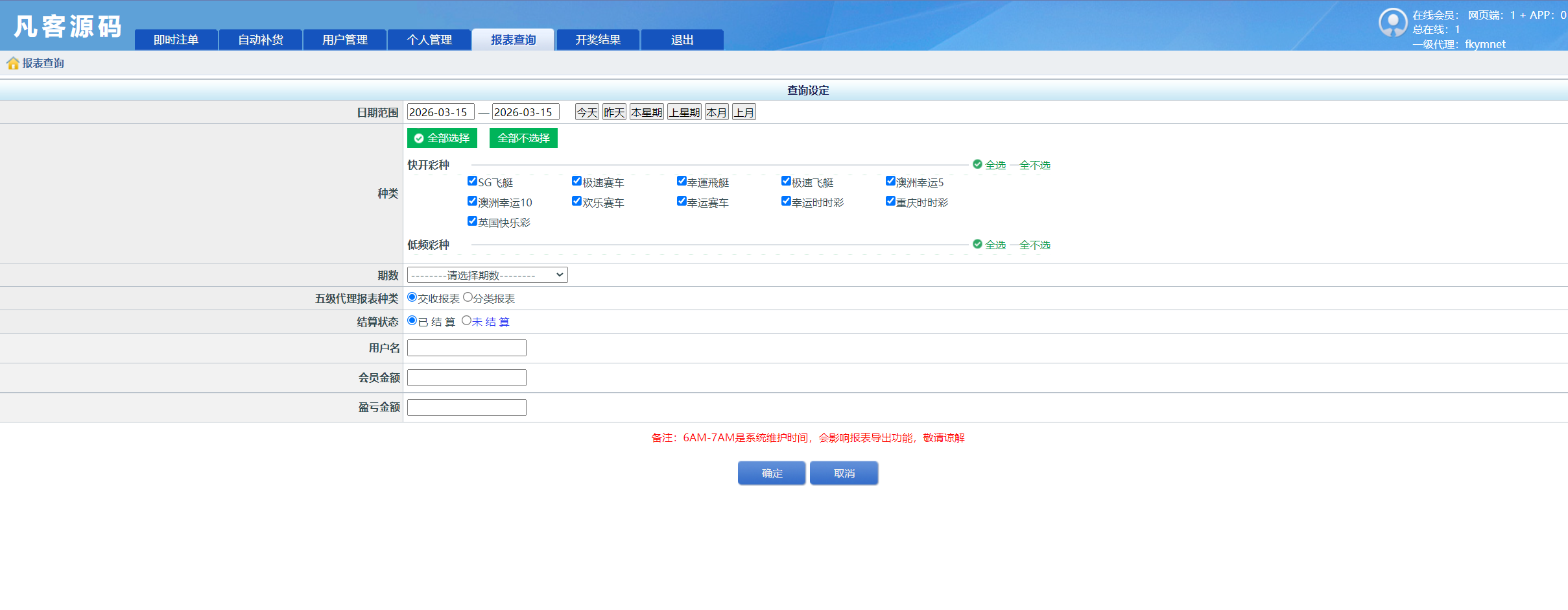Click the green checkmark icon on 全部选择 button
Image resolution: width=1568 pixels, height=610 pixels.
419,138
